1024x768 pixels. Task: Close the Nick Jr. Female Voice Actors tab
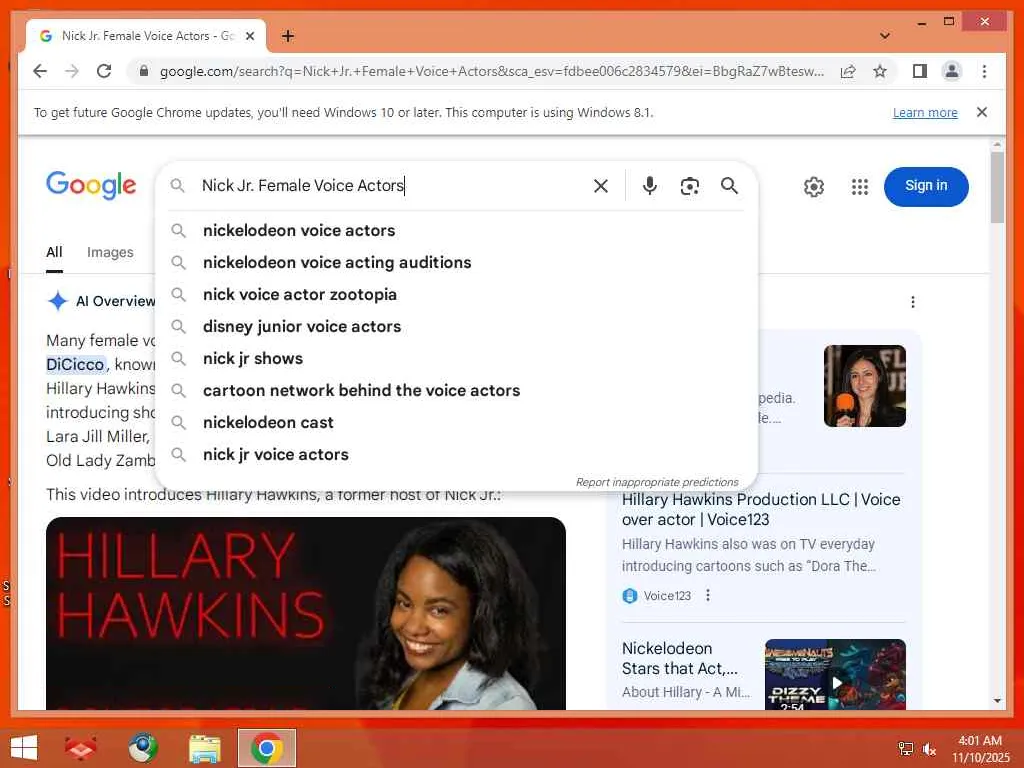tap(249, 36)
